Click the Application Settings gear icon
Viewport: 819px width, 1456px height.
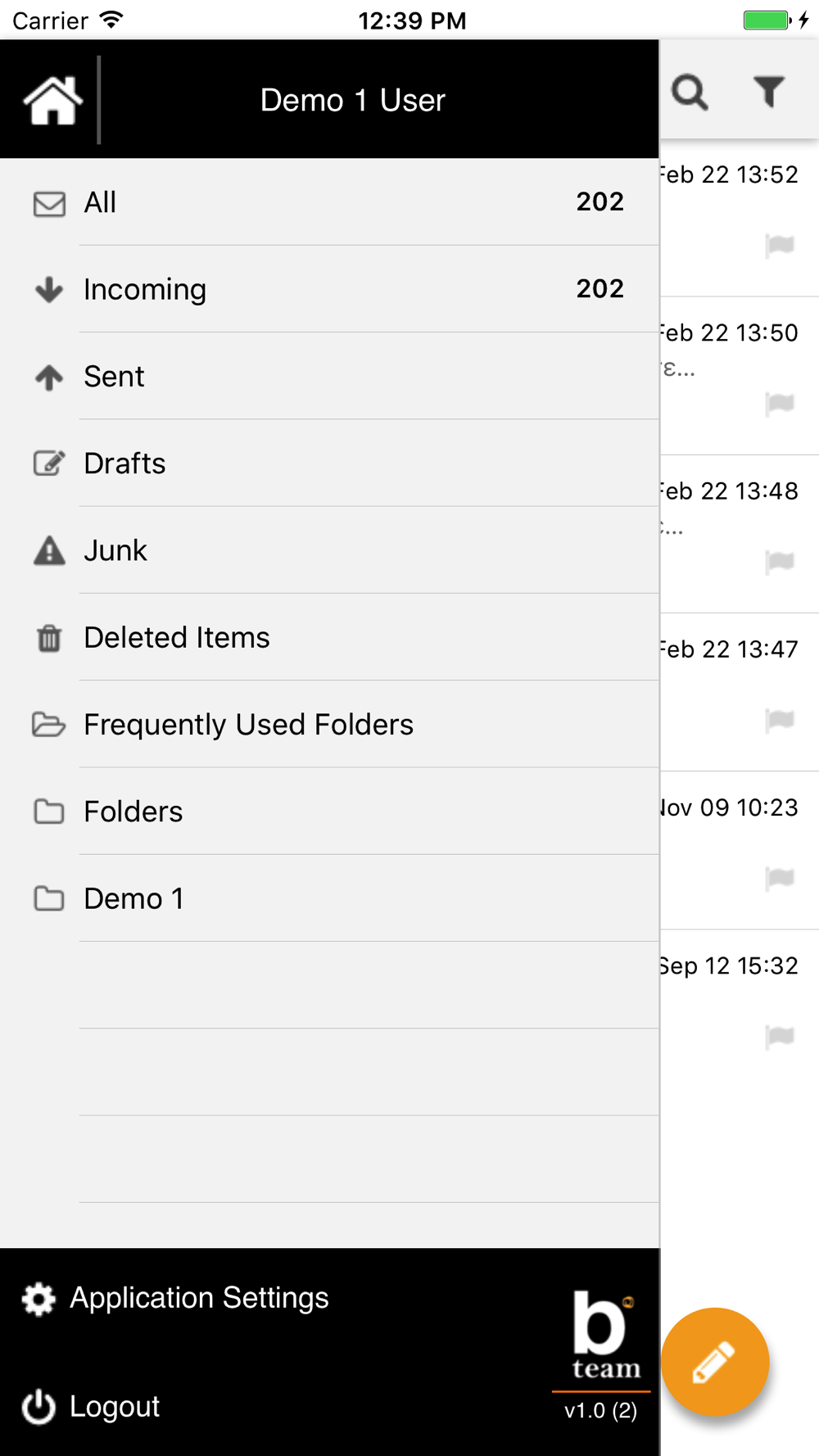[38, 1298]
